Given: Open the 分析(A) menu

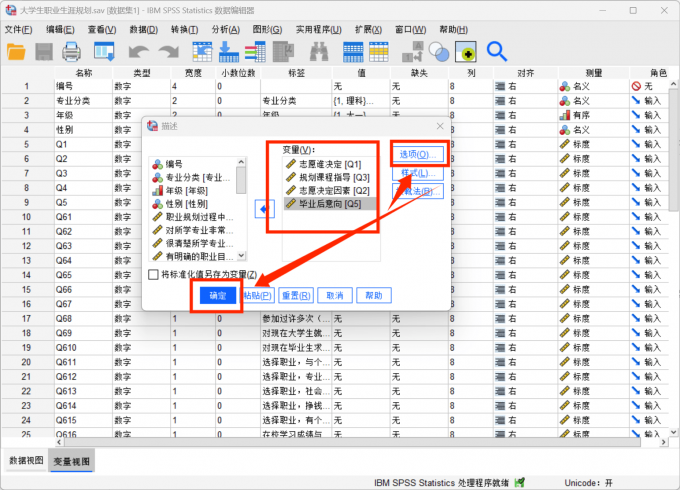Looking at the screenshot, I should point(226,29).
